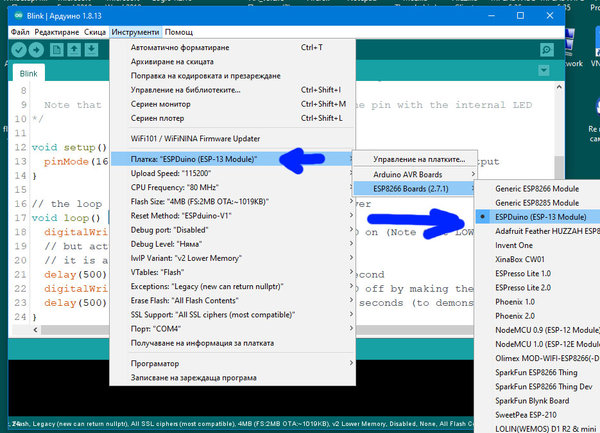
Task: Expand Arduino AVR Boards submenu
Action: click(415, 174)
